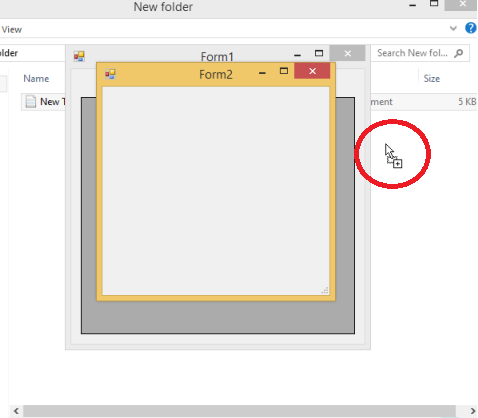Minimize the New folder Explorer window
The width and height of the screenshot is (478, 418).
(x=412, y=5)
